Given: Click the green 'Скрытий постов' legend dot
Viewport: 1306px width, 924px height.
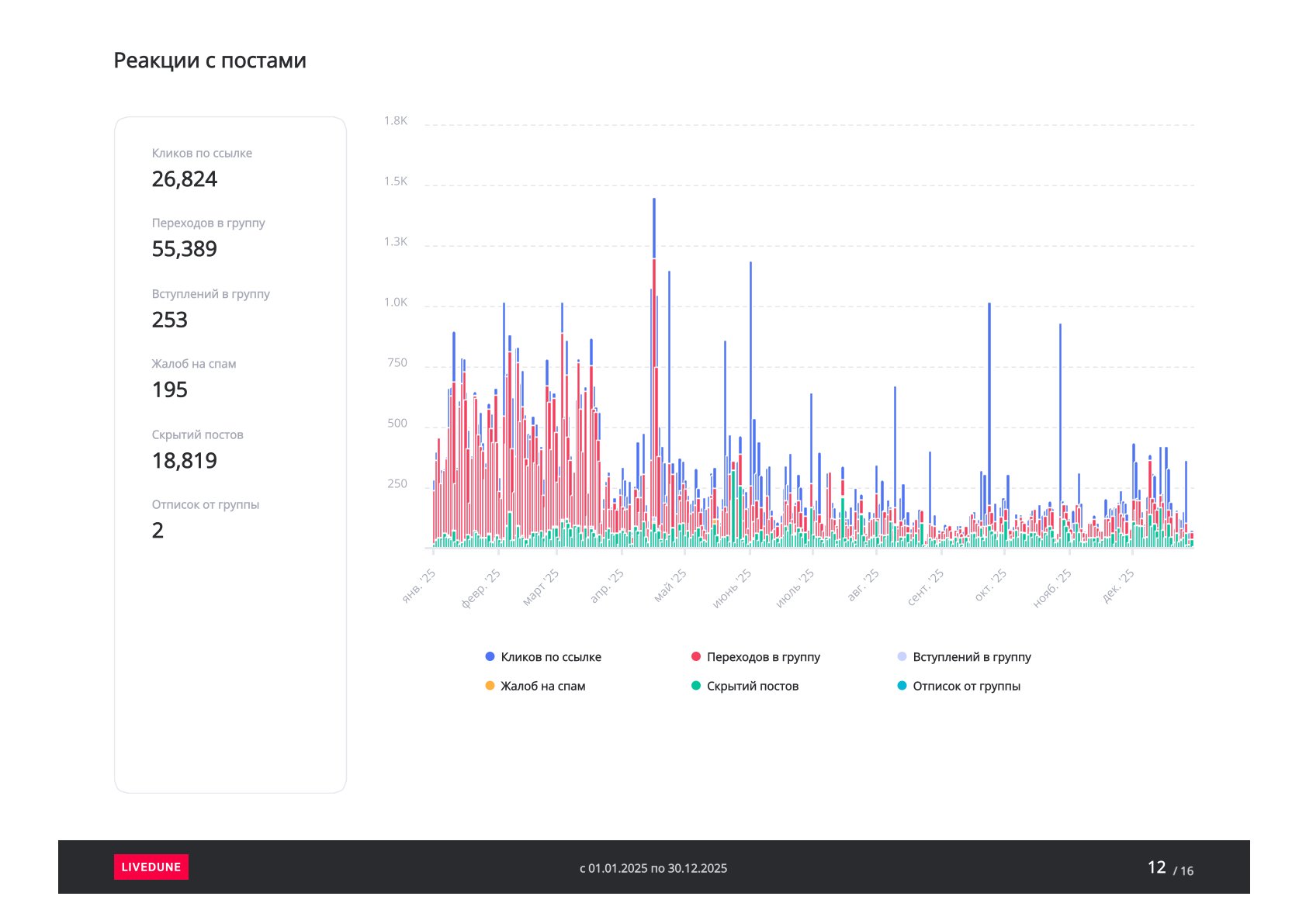Looking at the screenshot, I should coord(696,686).
